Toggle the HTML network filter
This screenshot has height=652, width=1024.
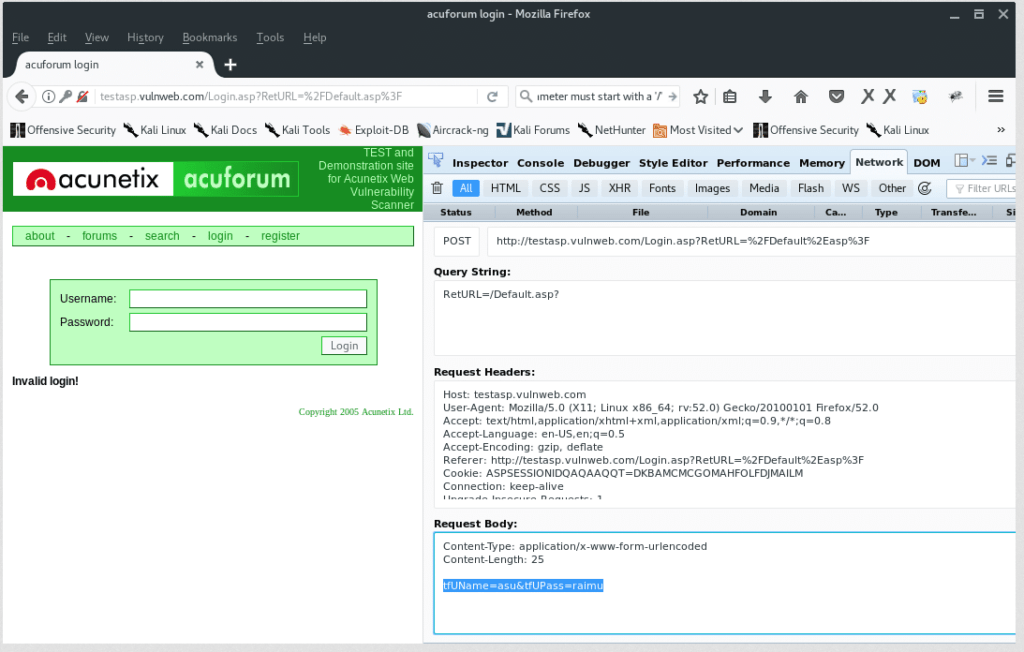505,188
